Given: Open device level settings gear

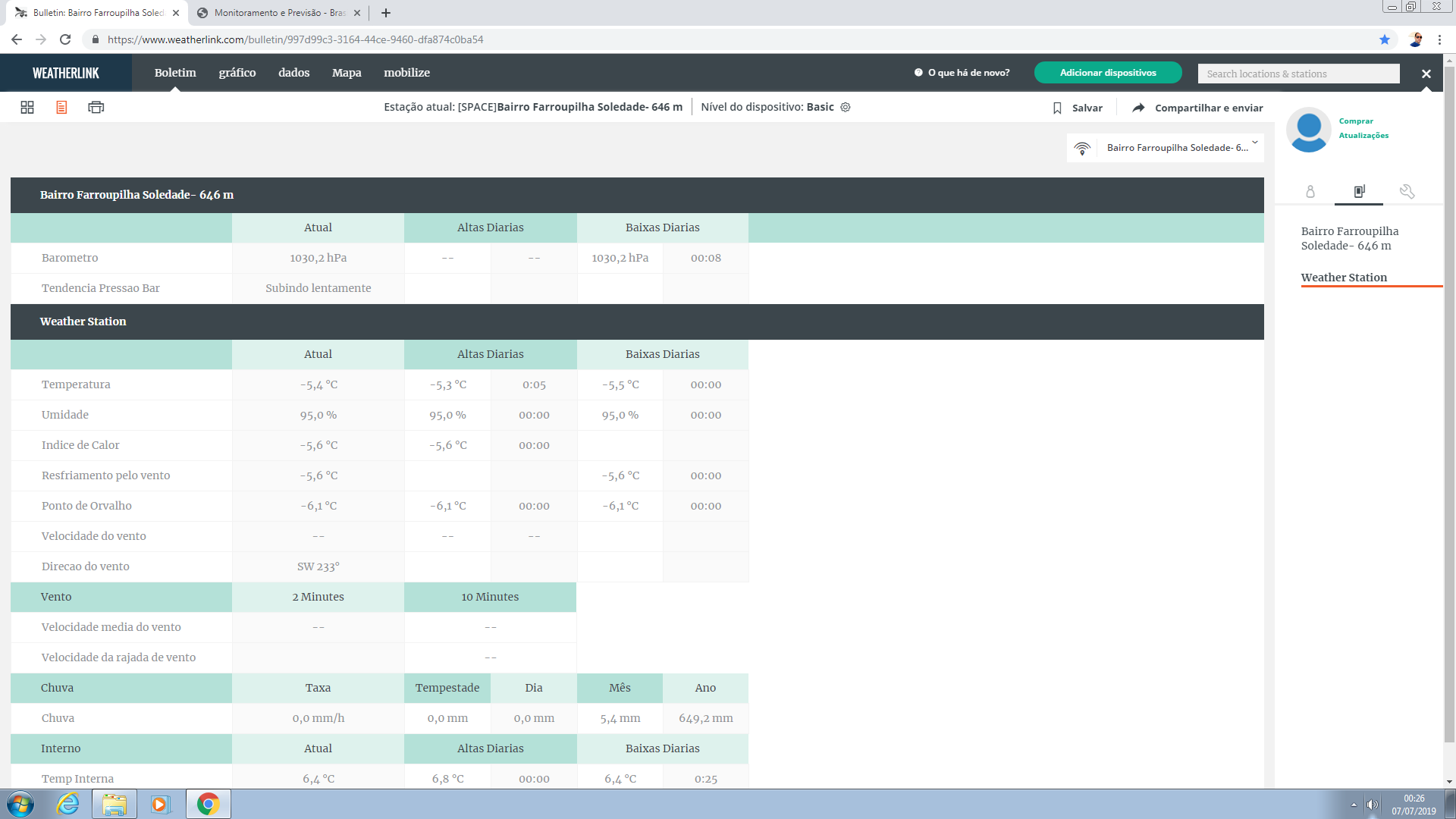Looking at the screenshot, I should 846,108.
